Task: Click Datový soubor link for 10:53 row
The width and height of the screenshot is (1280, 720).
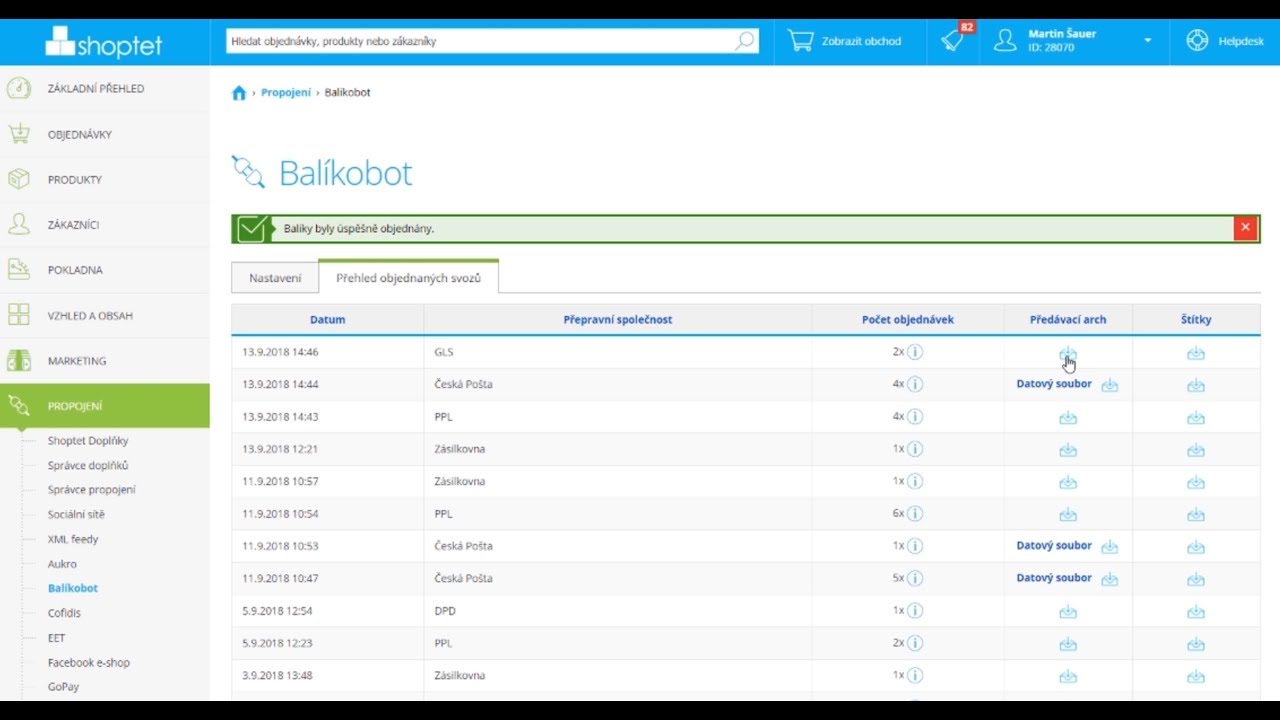Action: coord(1054,546)
